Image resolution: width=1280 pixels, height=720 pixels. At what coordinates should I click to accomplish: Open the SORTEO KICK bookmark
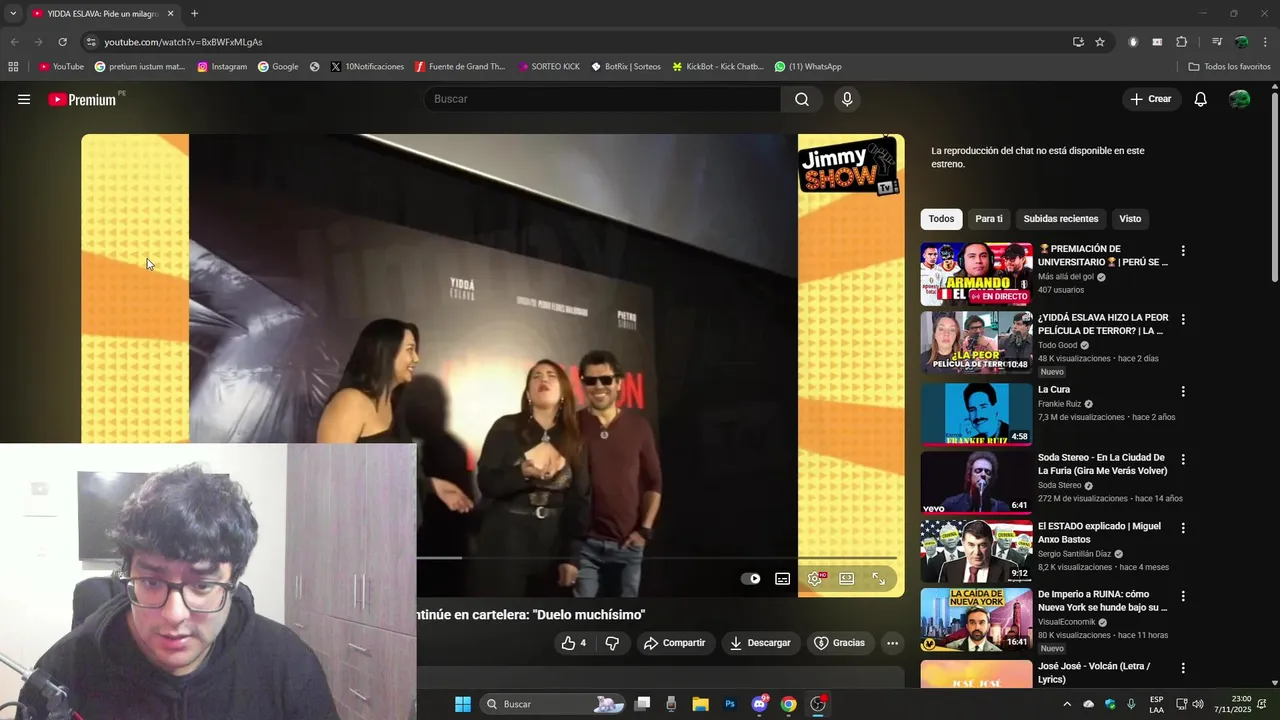(x=548, y=67)
